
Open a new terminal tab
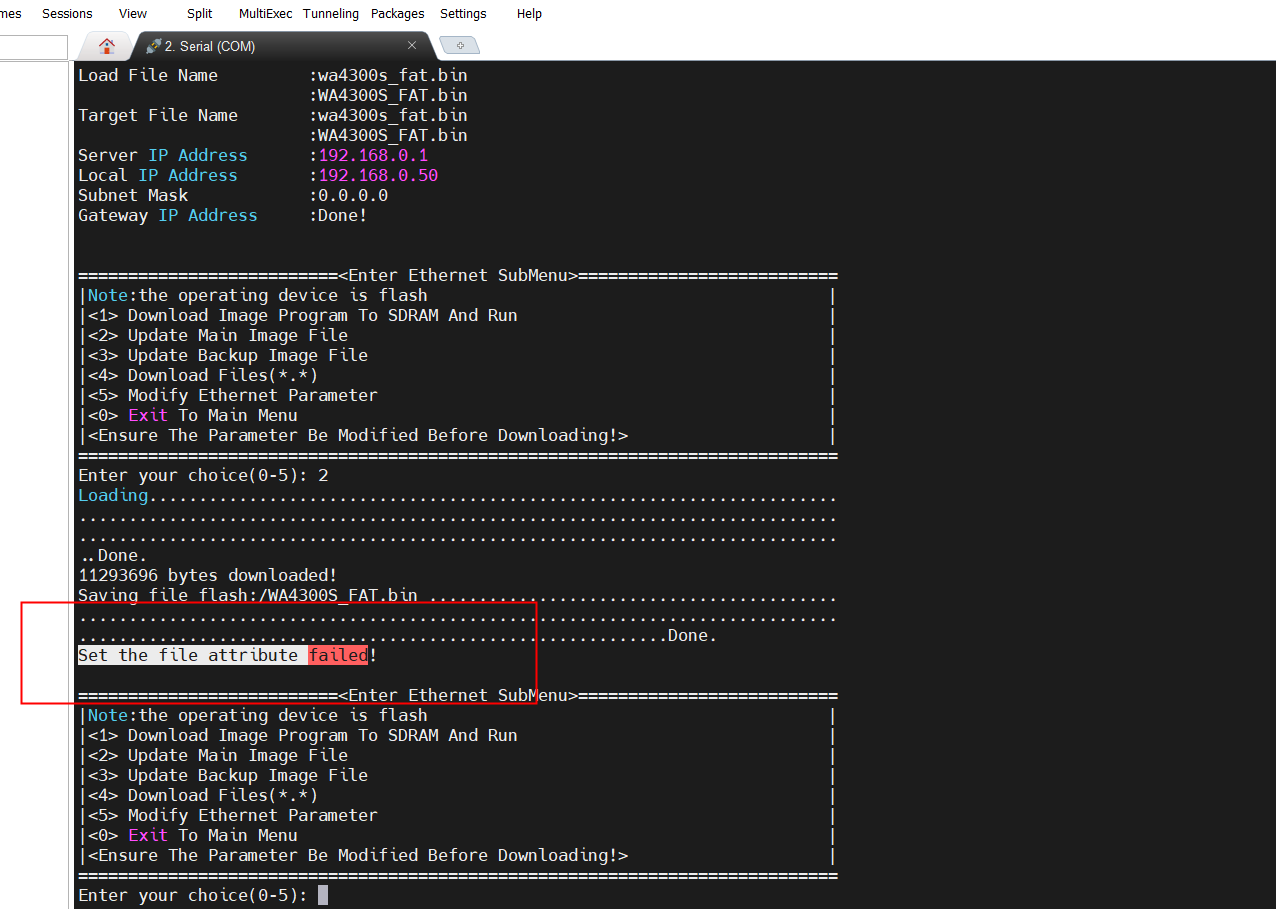click(x=460, y=46)
